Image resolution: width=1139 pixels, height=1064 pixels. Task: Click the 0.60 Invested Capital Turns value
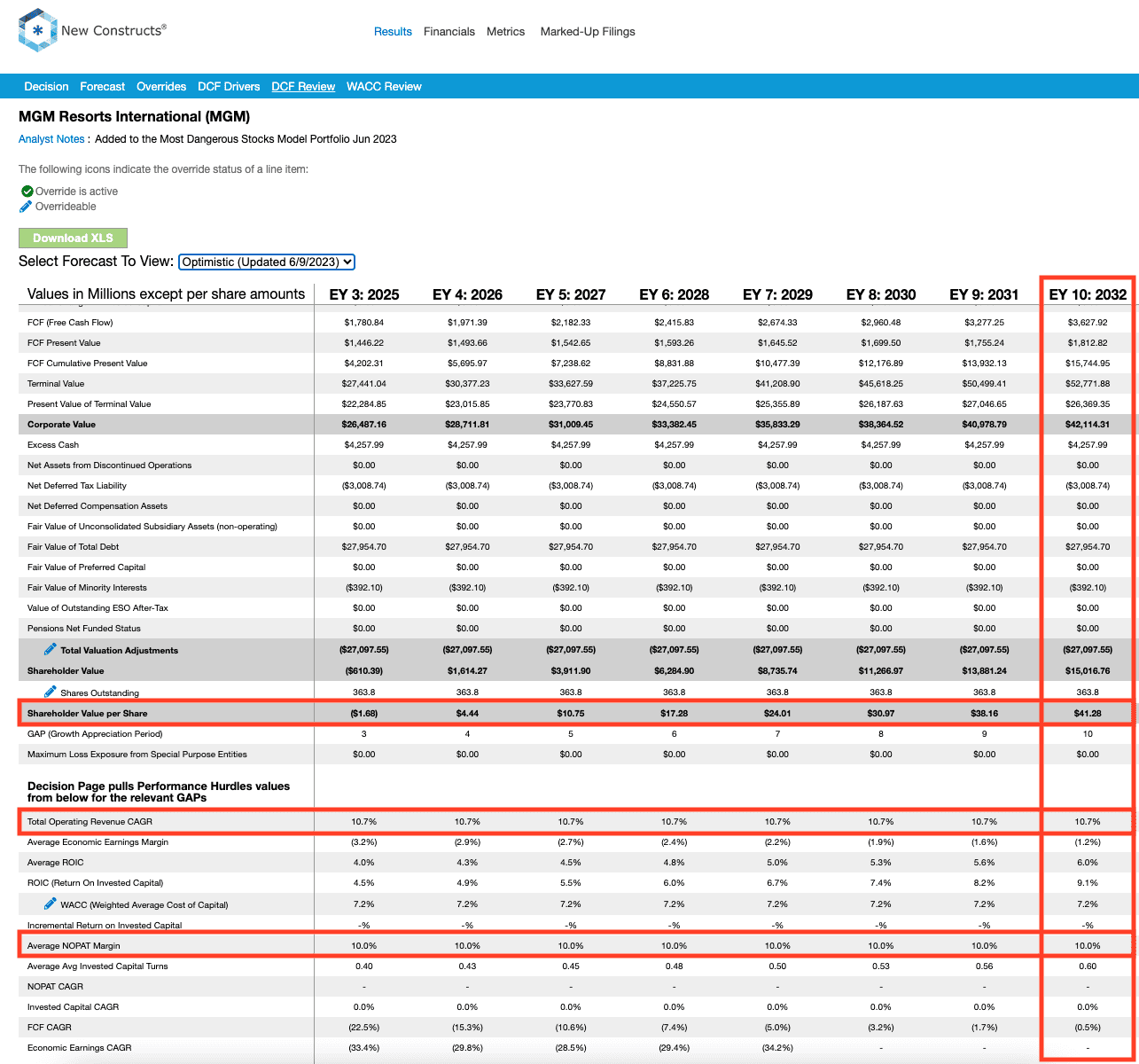pyautogui.click(x=1088, y=966)
